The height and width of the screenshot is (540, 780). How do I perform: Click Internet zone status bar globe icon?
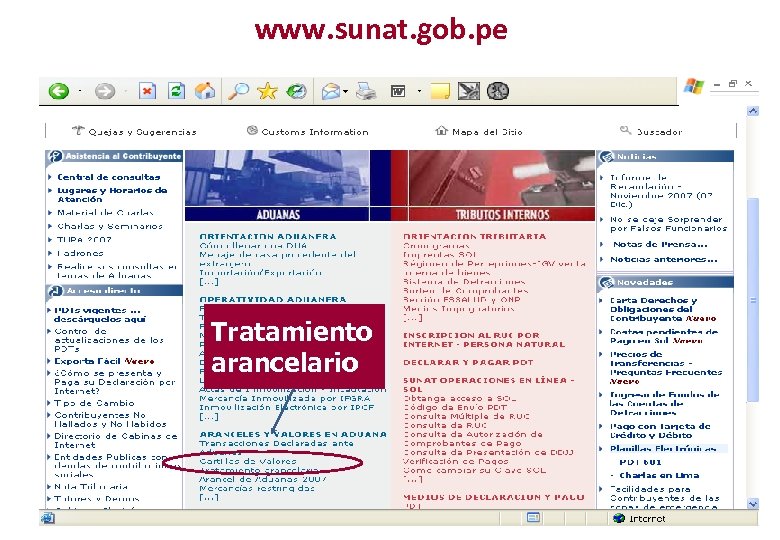pyautogui.click(x=619, y=518)
